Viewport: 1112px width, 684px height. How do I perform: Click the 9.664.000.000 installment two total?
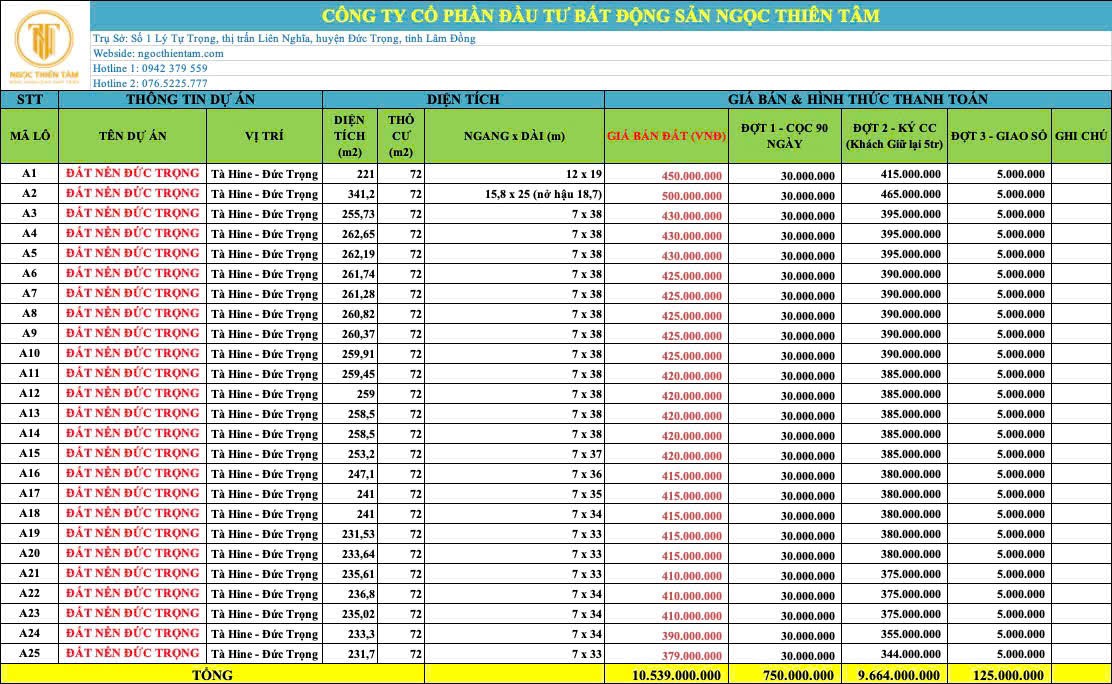point(899,675)
